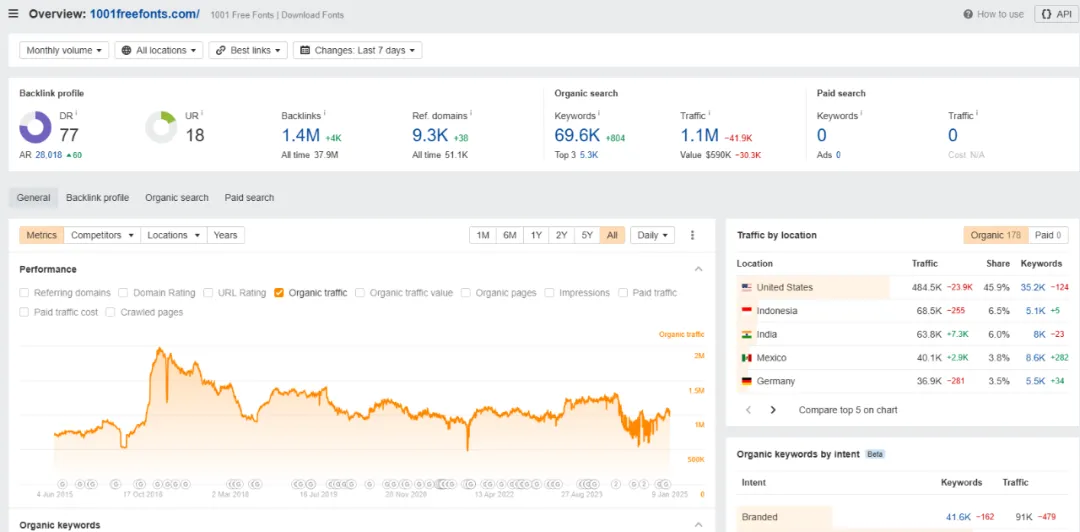Image resolution: width=1080 pixels, height=532 pixels.
Task: Open the 1001freefonts.com/ link
Action: (x=145, y=13)
